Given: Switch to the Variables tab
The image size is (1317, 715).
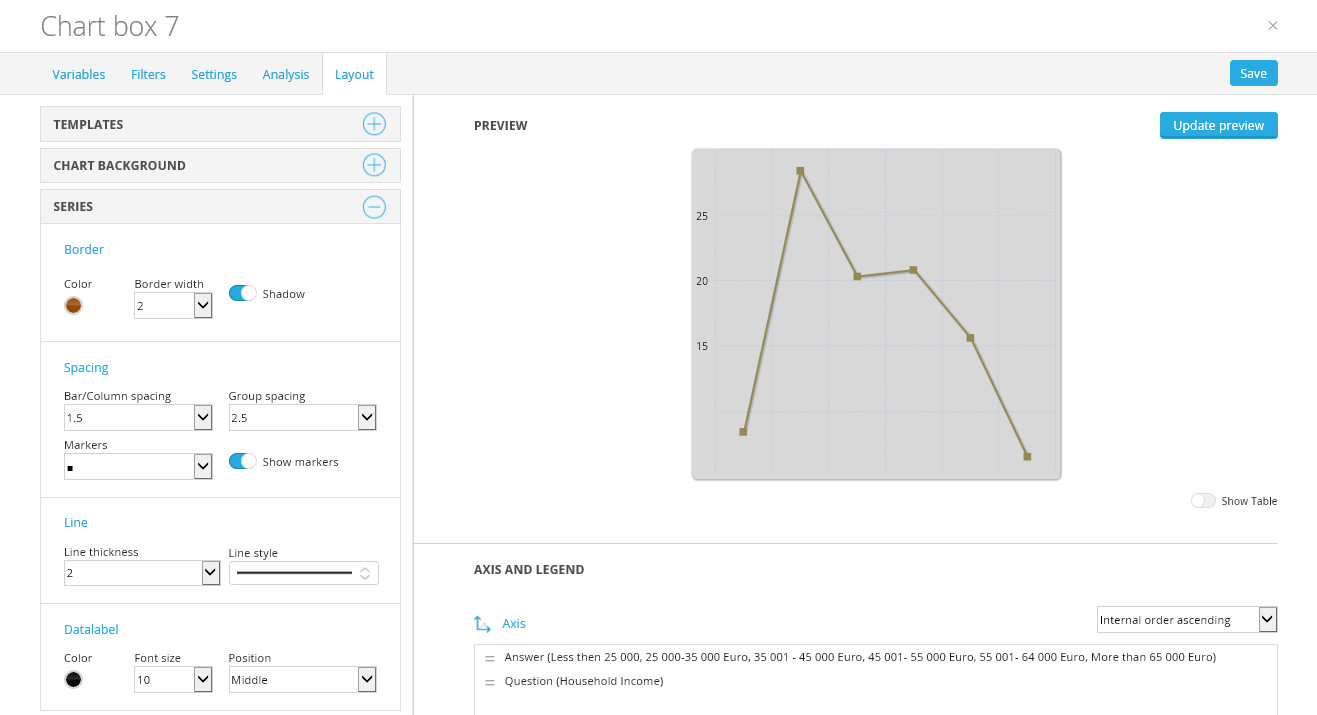Looking at the screenshot, I should click(x=79, y=75).
